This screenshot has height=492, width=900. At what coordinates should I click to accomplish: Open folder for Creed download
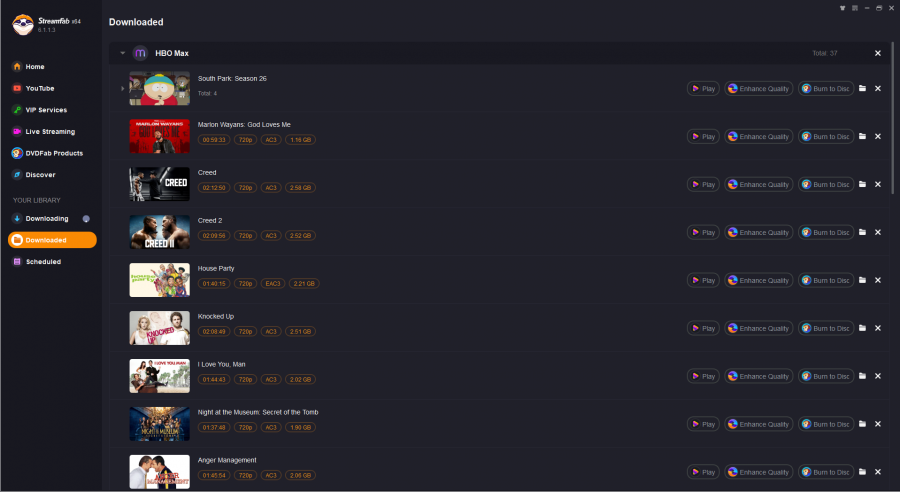[x=862, y=184]
